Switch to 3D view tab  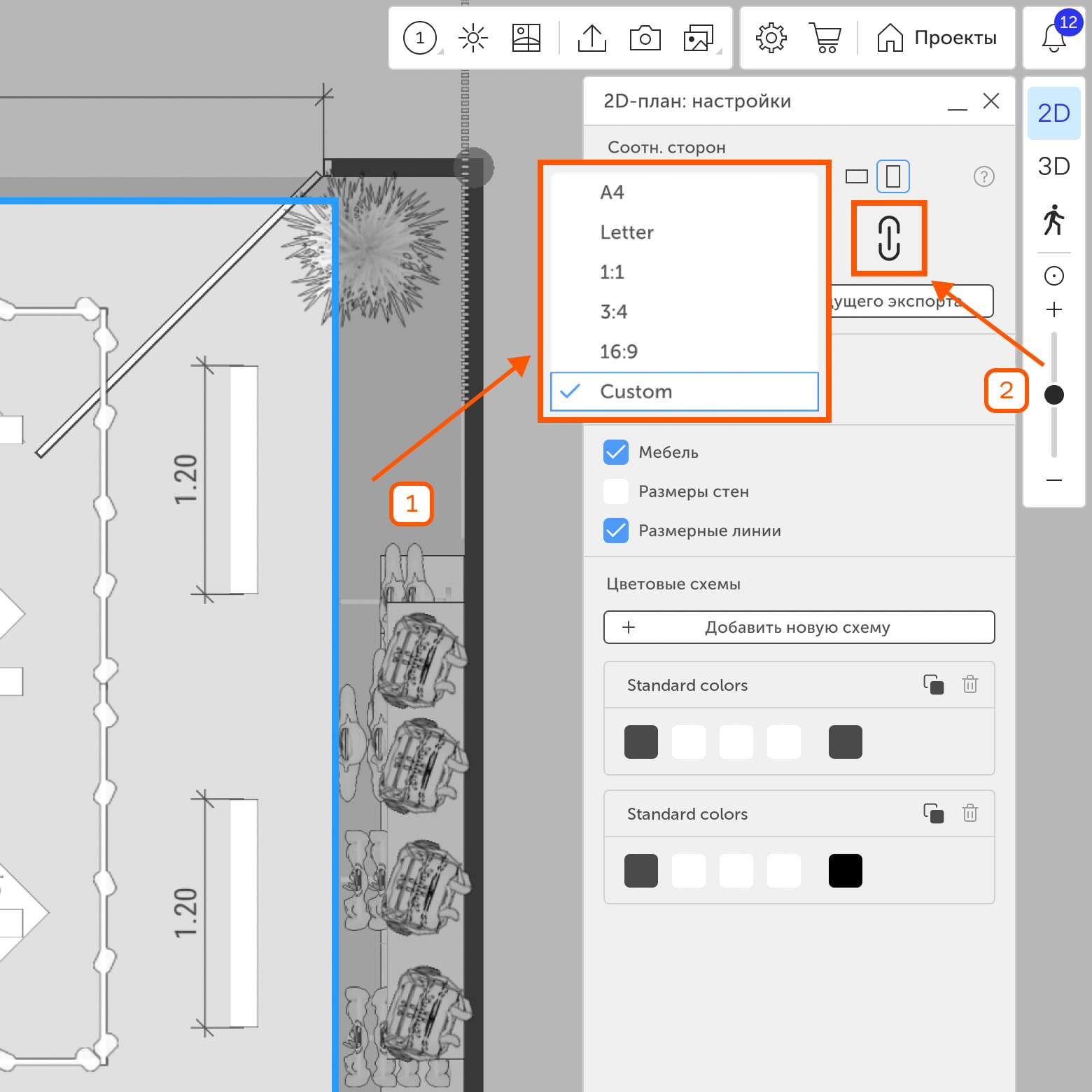(1053, 167)
